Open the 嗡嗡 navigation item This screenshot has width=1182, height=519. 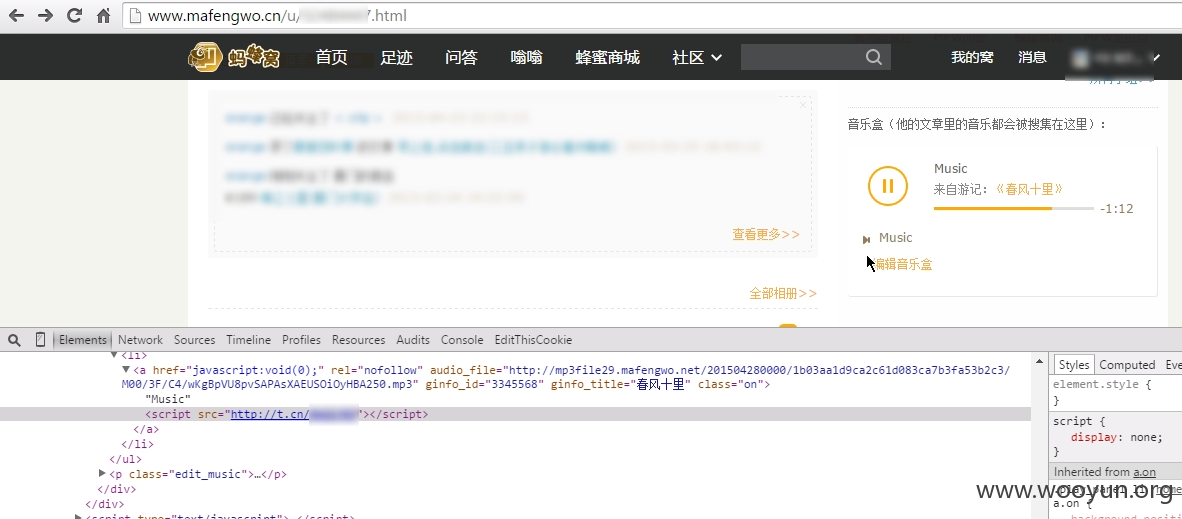(x=526, y=57)
